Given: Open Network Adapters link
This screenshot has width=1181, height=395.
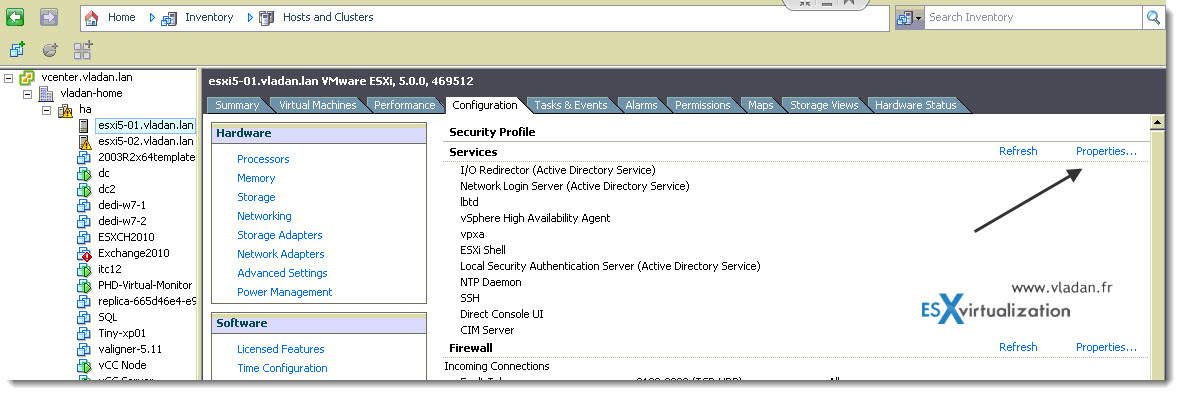Looking at the screenshot, I should coord(280,254).
